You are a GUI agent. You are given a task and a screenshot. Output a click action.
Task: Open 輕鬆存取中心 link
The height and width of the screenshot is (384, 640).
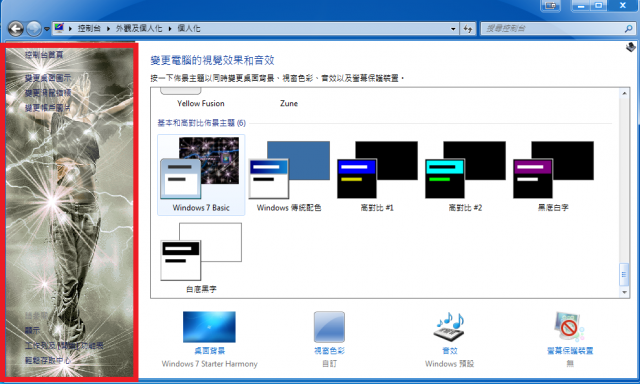click(48, 360)
